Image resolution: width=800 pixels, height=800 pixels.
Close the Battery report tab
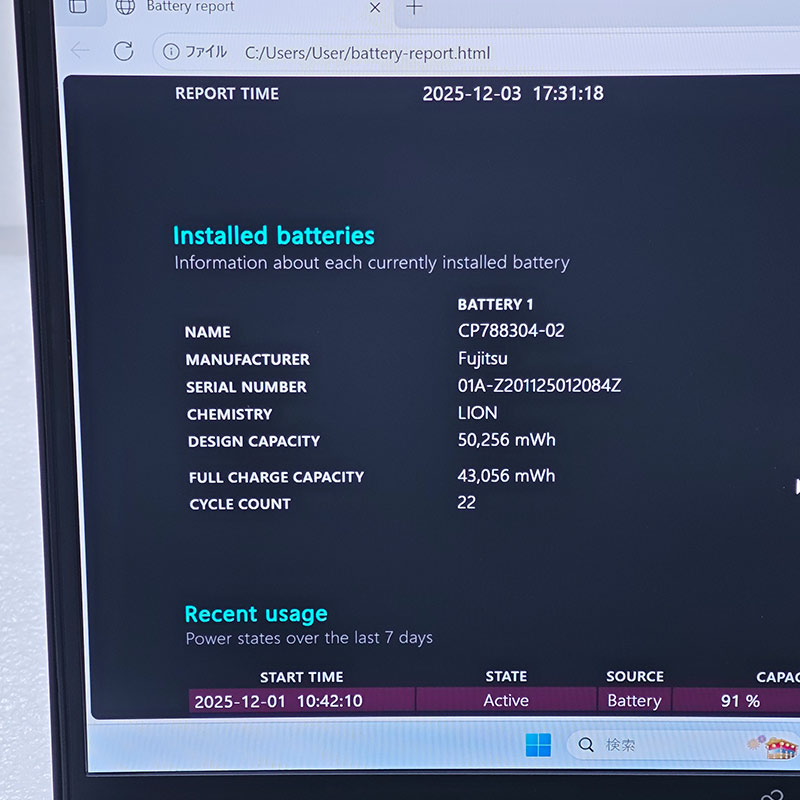375,7
